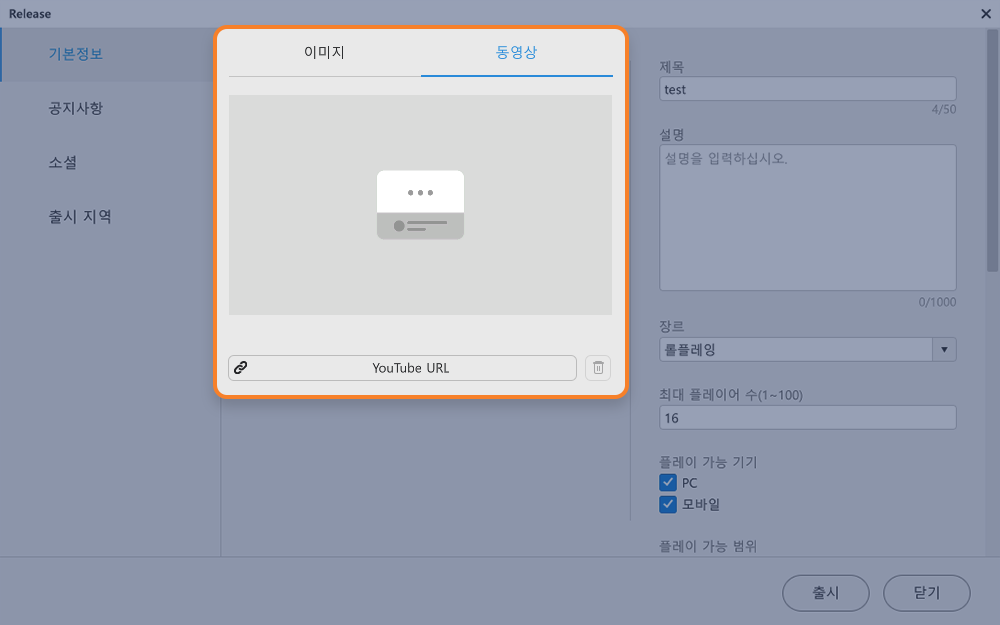Close the Release dialog with X
This screenshot has width=1000, height=625.
pyautogui.click(x=985, y=13)
